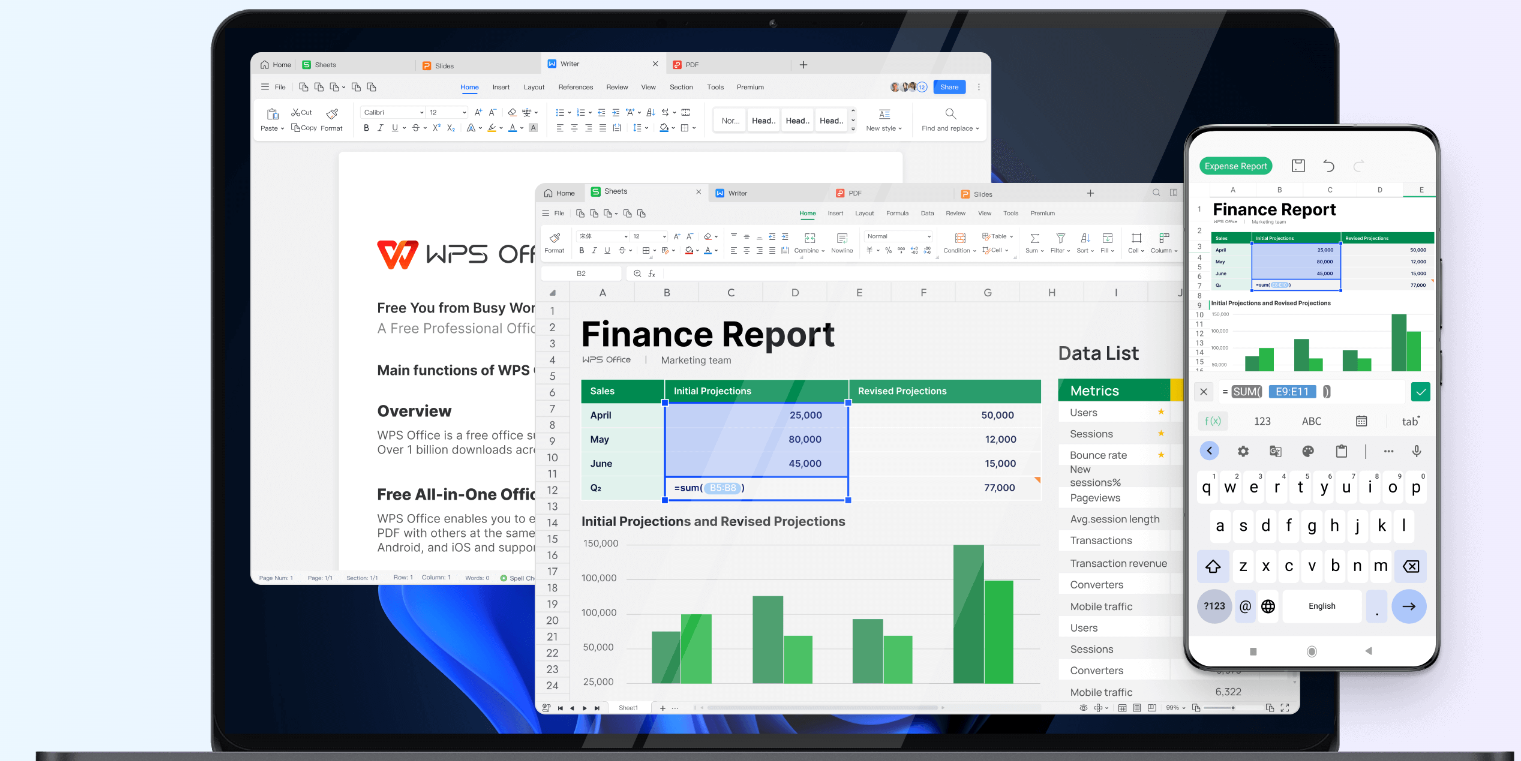Open Combine cells dropdown in Sheets
1521x761 pixels.
[810, 243]
